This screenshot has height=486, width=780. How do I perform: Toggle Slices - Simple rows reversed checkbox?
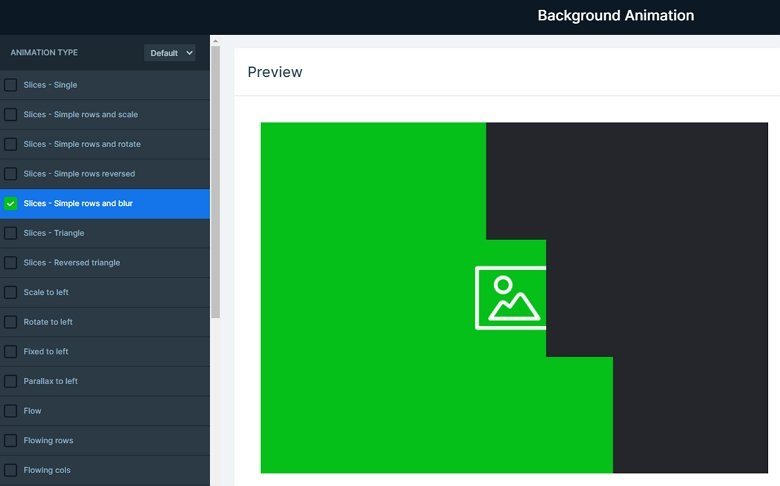(x=10, y=174)
